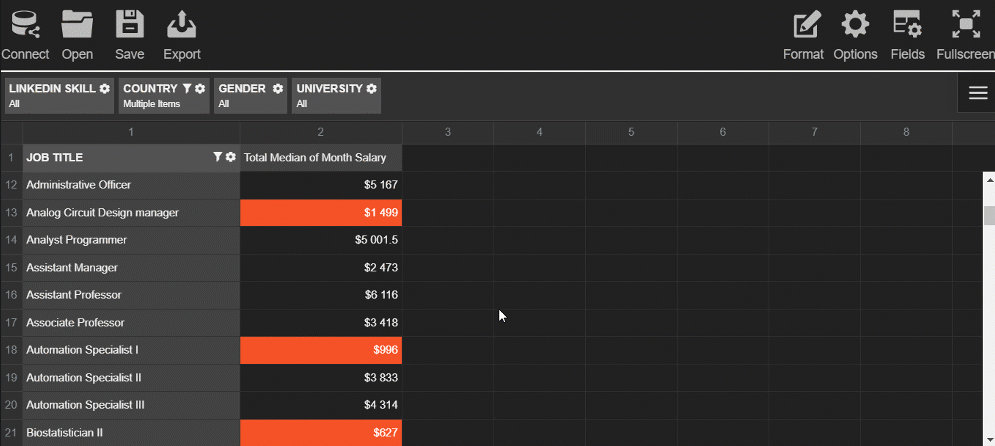The image size is (995, 446).
Task: Click Automation Specialist II row label
Action: pos(131,377)
